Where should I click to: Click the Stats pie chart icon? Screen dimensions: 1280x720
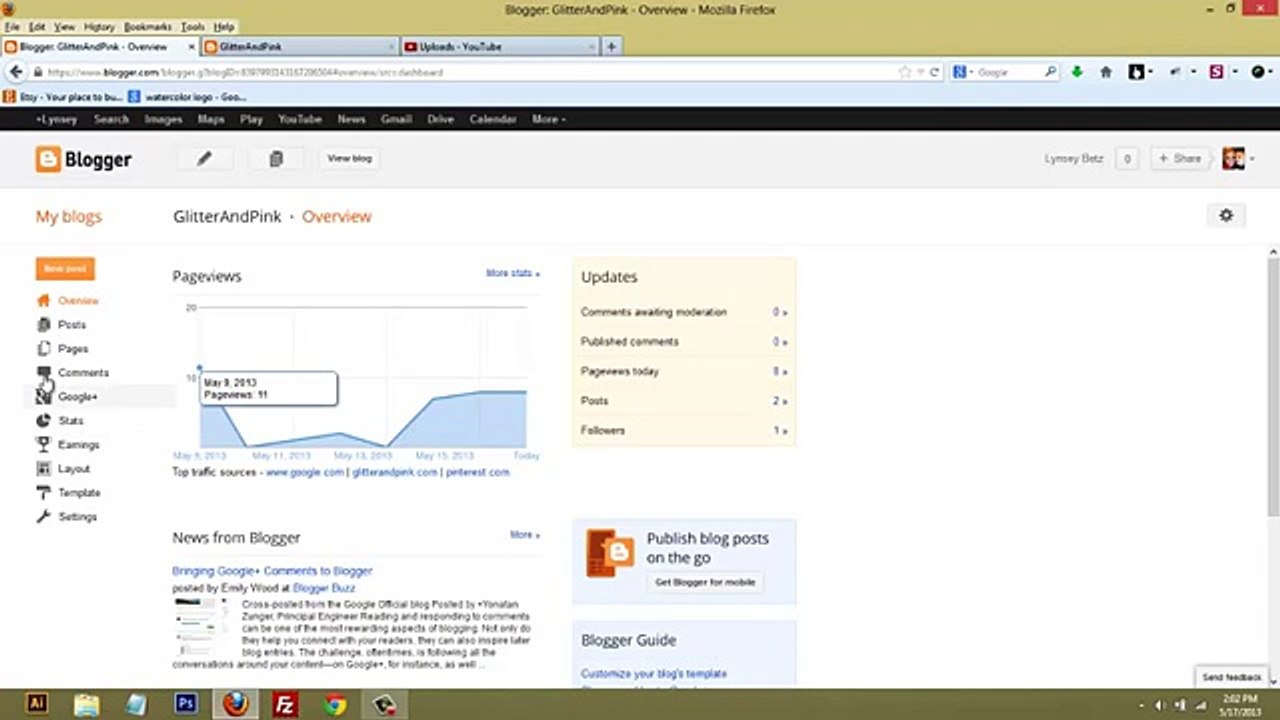43,420
